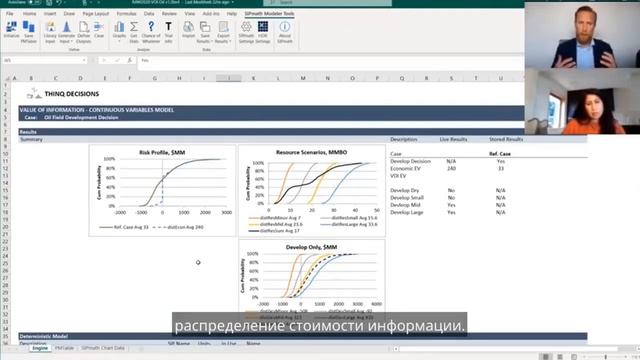640x360 pixels.
Task: Click the woman's video thumbnail
Action: 582,101
